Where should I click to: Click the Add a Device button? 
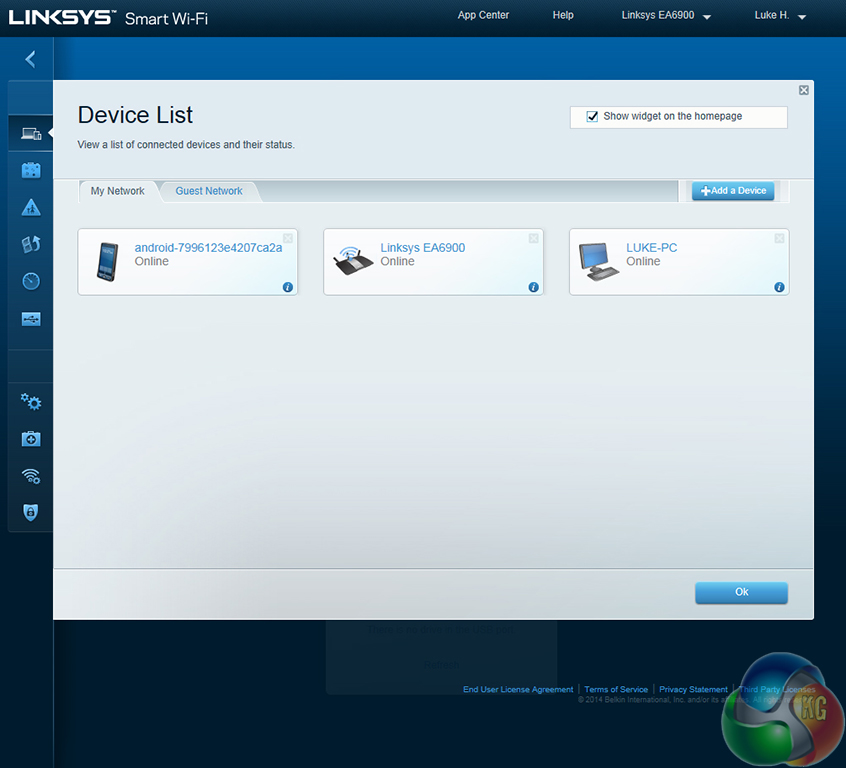pyautogui.click(x=733, y=191)
